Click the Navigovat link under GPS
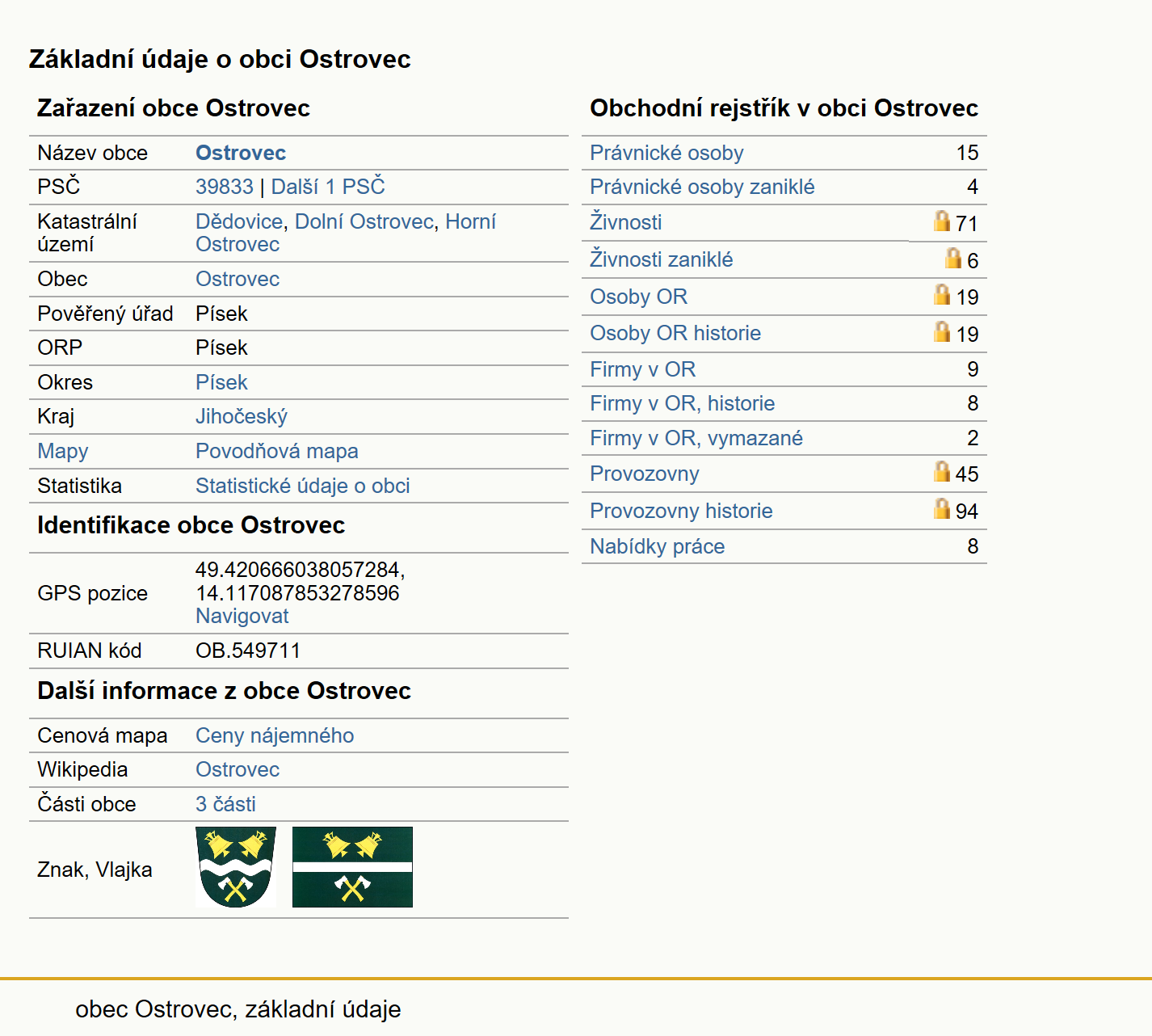Image resolution: width=1152 pixels, height=1036 pixels. pyautogui.click(x=242, y=616)
